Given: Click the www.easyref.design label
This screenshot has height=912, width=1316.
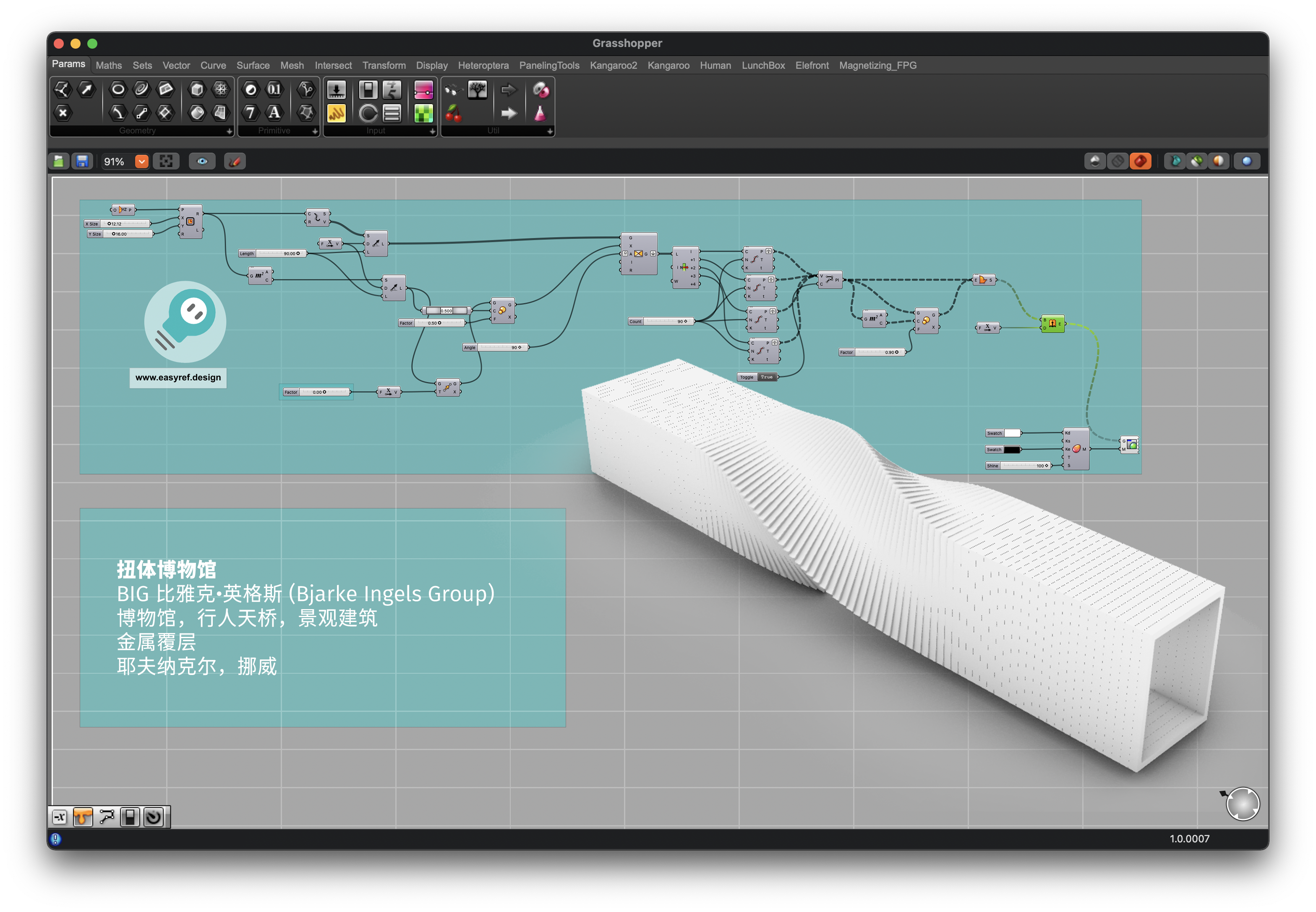Looking at the screenshot, I should coord(178,378).
